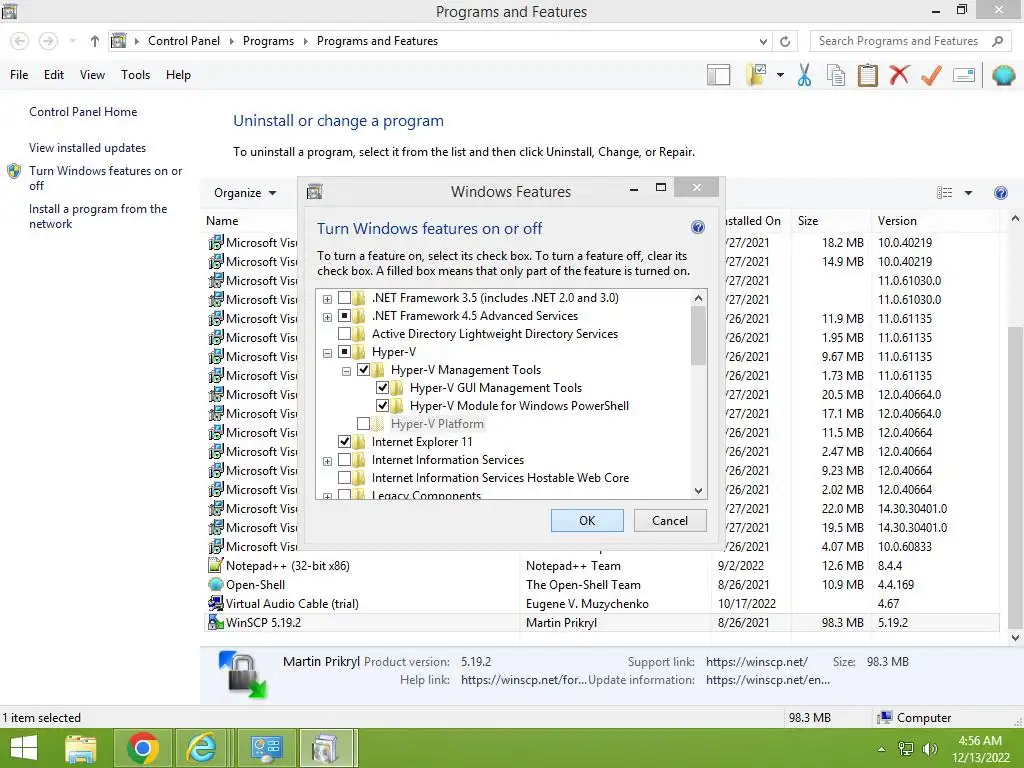Expand the .NET Framework 4.5 Advanced Services node
The image size is (1024, 768).
pos(327,317)
